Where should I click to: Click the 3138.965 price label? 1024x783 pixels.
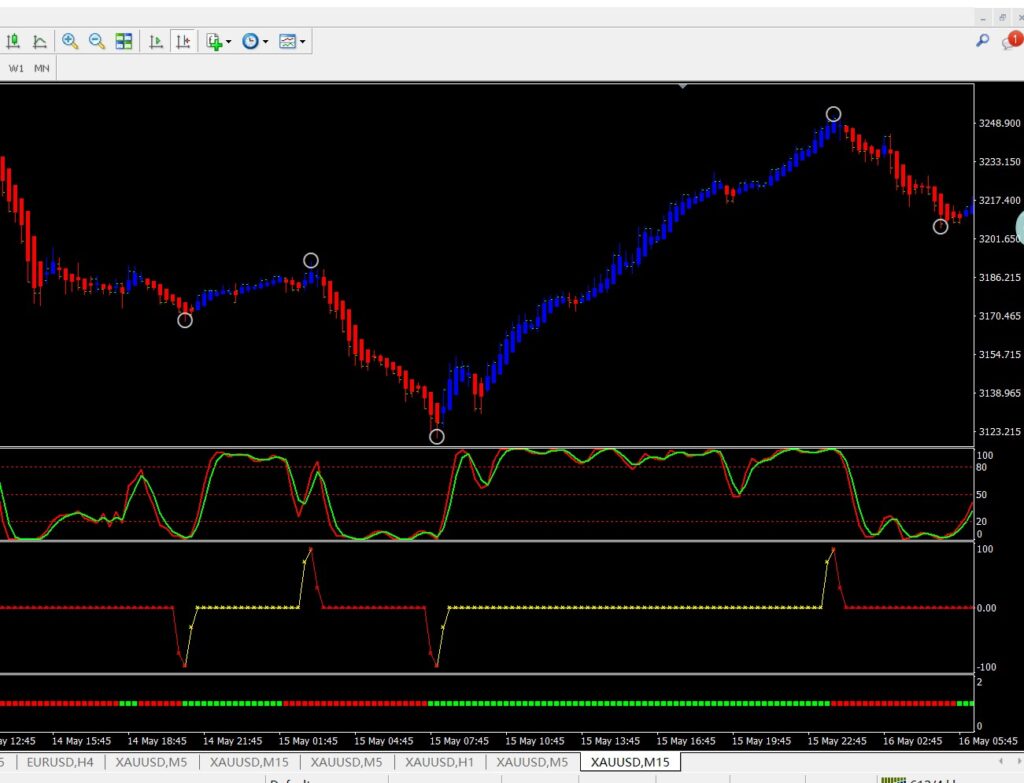pyautogui.click(x=999, y=393)
